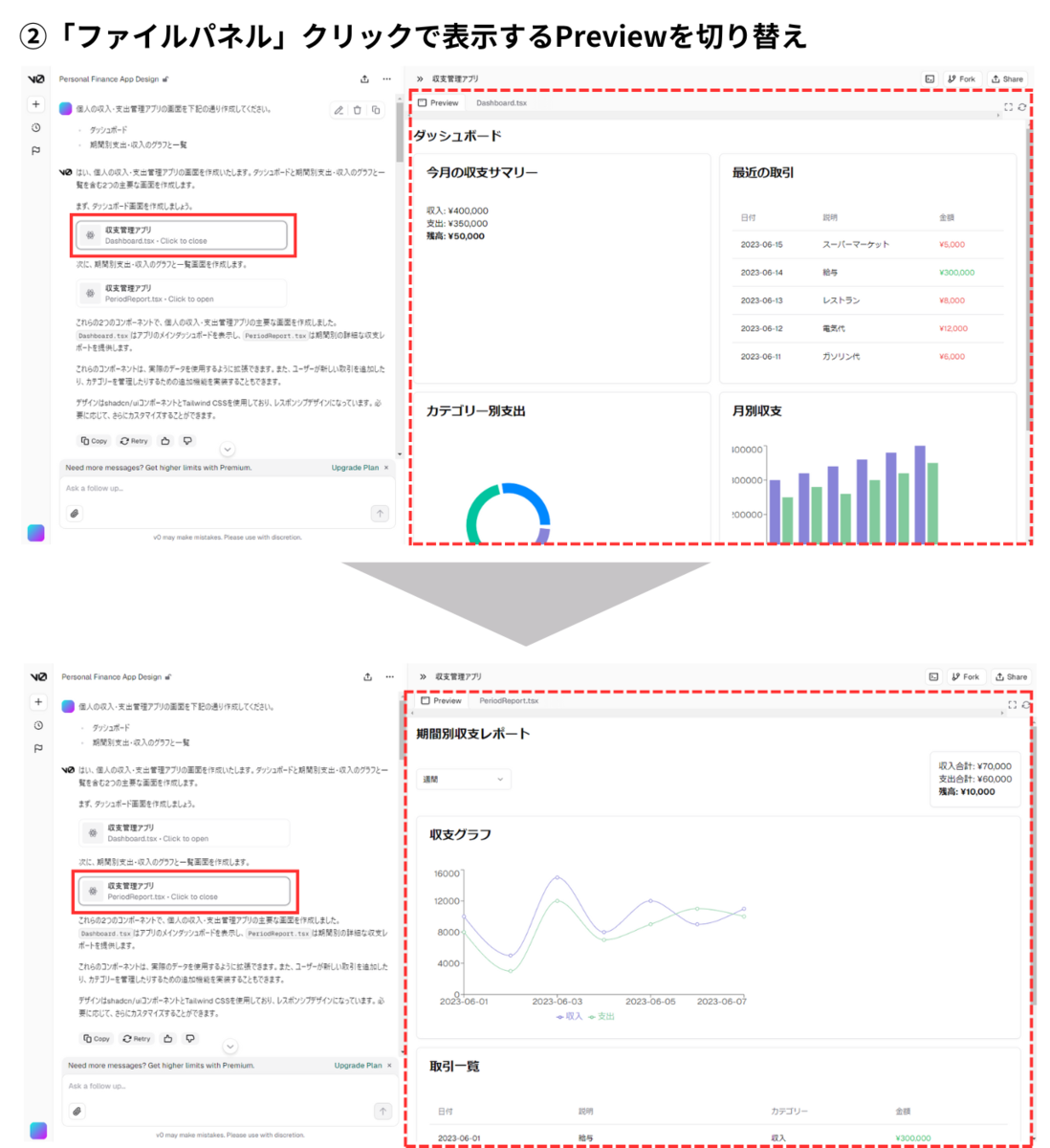The height and width of the screenshot is (1148, 1050).
Task: Close the PeriodReport.tsx file card in bottom screenshot
Action: [x=185, y=891]
